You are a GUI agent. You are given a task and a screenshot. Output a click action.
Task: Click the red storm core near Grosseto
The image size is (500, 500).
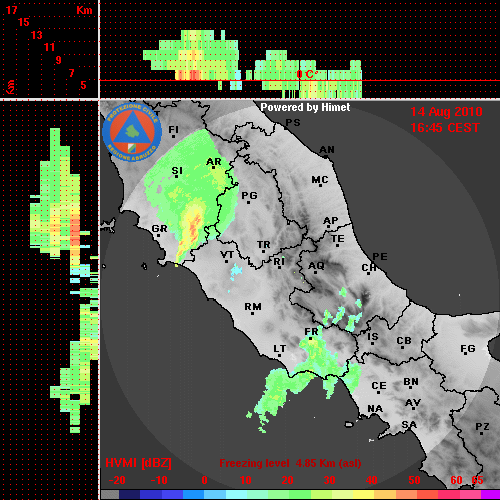[194, 228]
